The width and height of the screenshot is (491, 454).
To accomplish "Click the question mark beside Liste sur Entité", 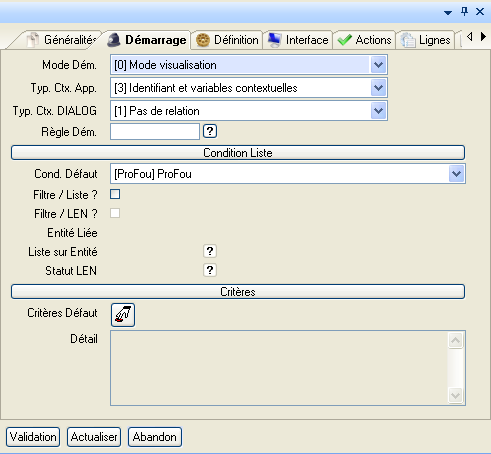I will 210,251.
